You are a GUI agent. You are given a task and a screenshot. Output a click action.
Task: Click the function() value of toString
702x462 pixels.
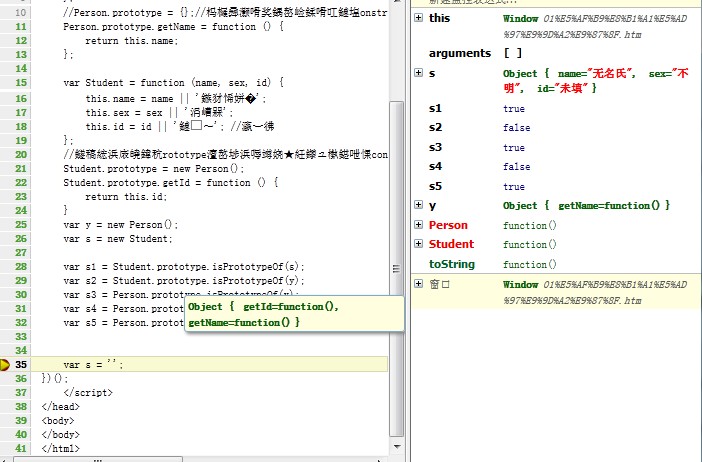tap(530, 265)
